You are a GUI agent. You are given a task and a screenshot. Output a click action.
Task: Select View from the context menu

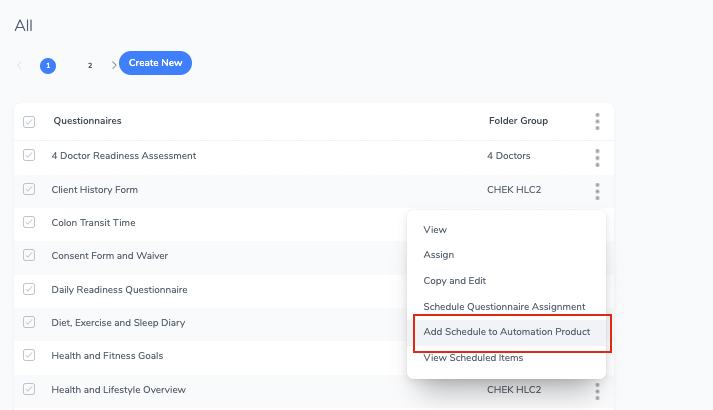pyautogui.click(x=435, y=230)
